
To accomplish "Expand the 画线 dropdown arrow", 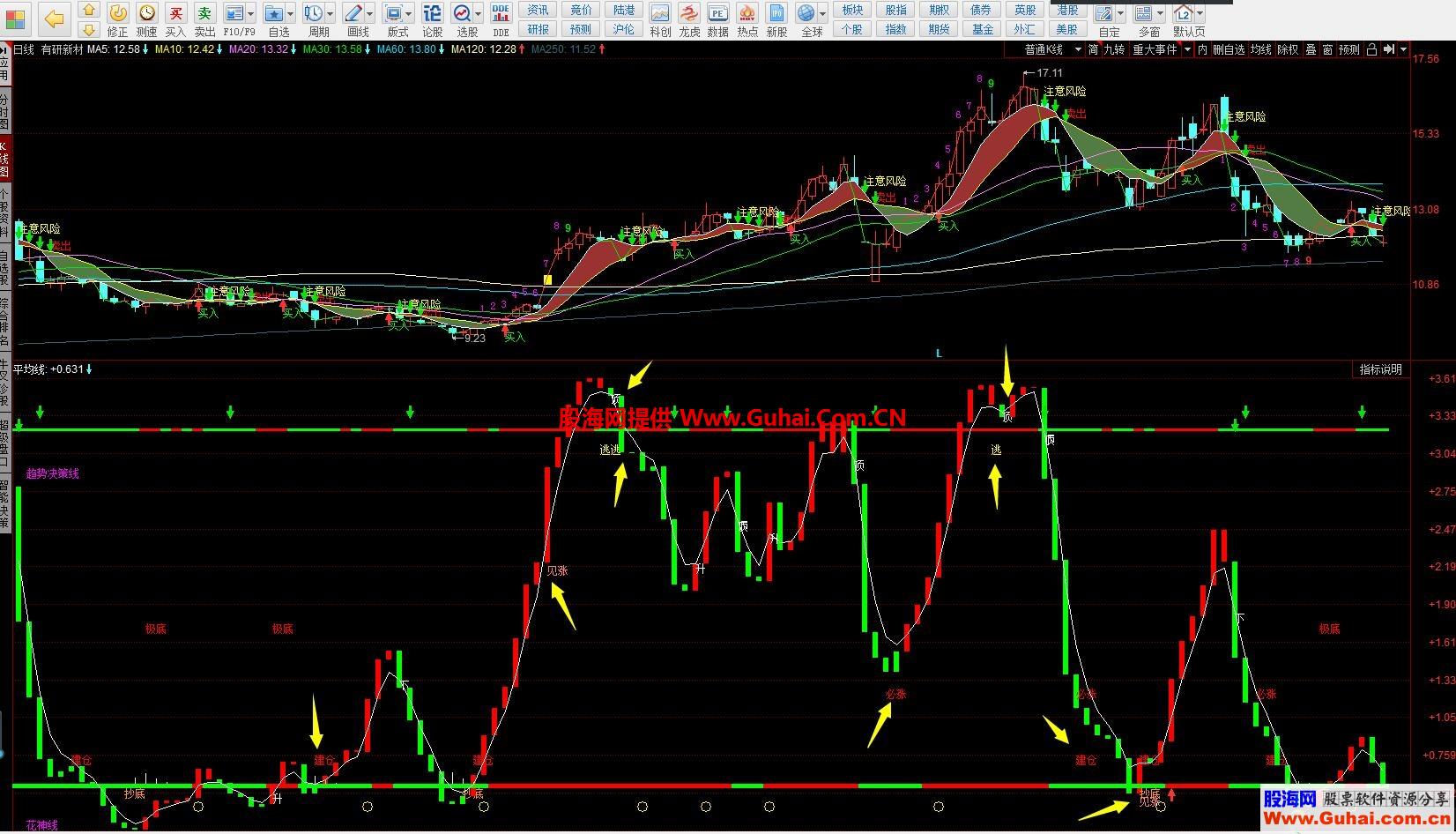I will point(370,13).
